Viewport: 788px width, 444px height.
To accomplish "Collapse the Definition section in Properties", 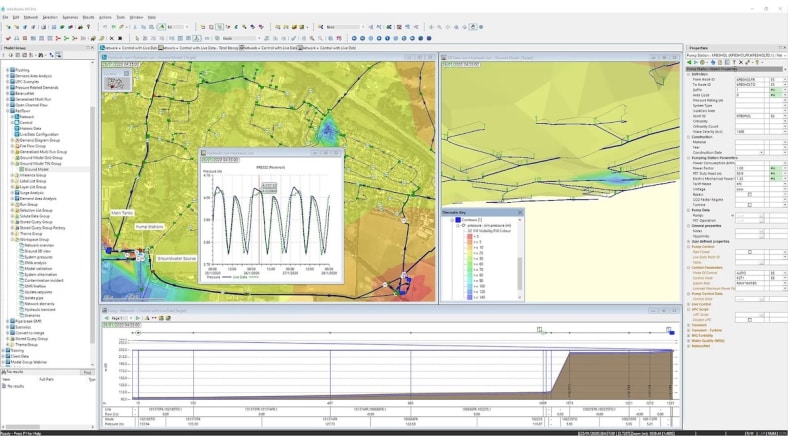I will pyautogui.click(x=688, y=73).
